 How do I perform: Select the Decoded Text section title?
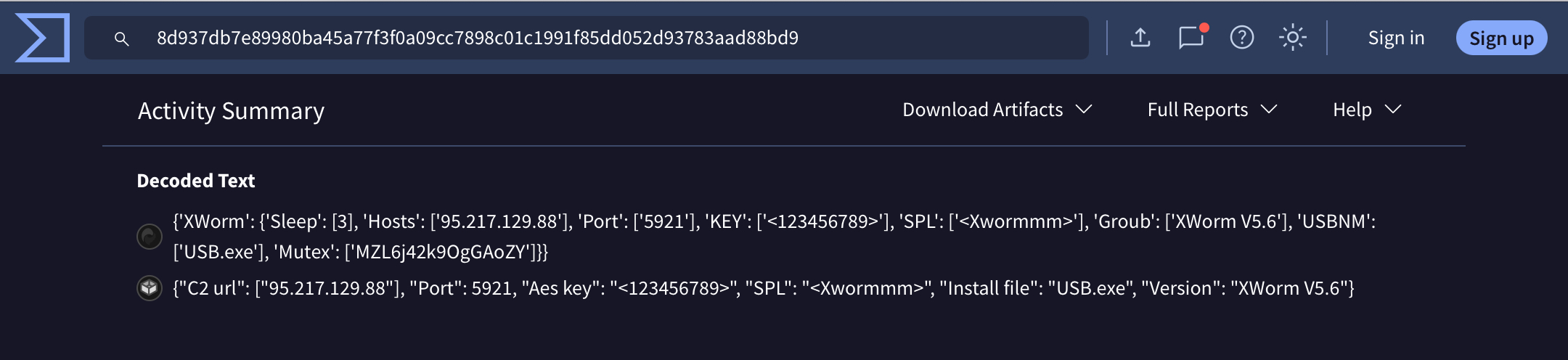click(196, 181)
